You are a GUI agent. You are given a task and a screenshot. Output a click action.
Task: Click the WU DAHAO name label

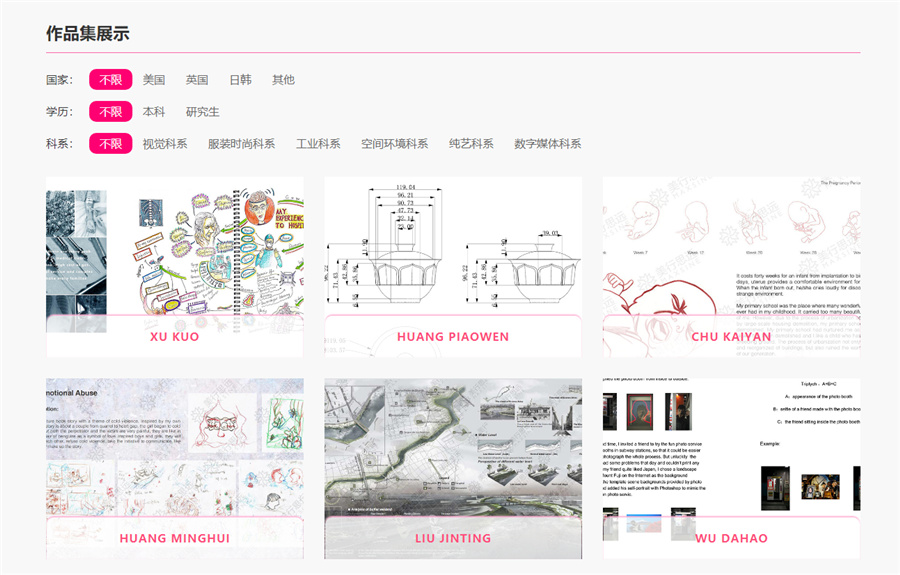click(x=731, y=538)
